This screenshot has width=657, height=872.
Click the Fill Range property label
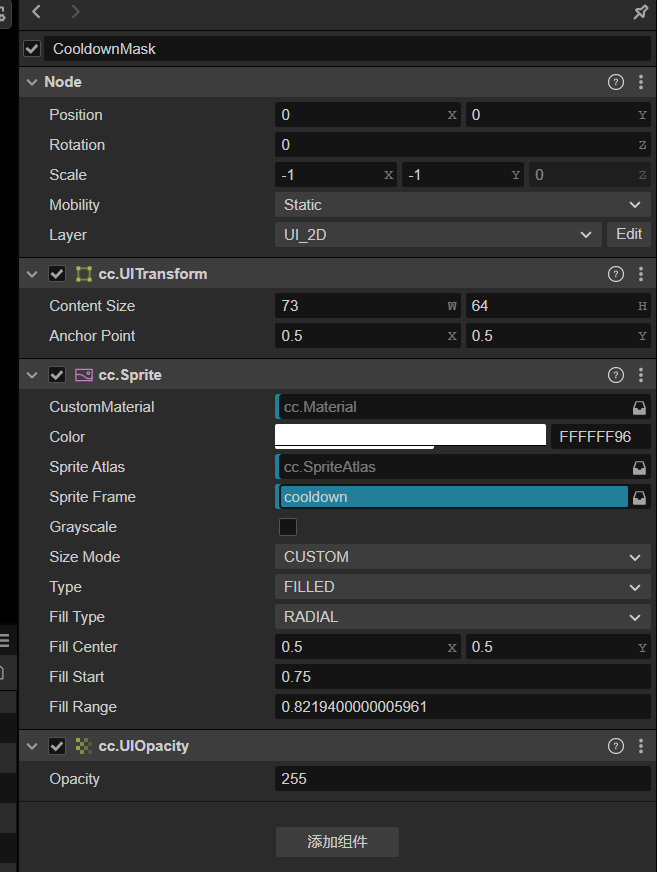(83, 707)
